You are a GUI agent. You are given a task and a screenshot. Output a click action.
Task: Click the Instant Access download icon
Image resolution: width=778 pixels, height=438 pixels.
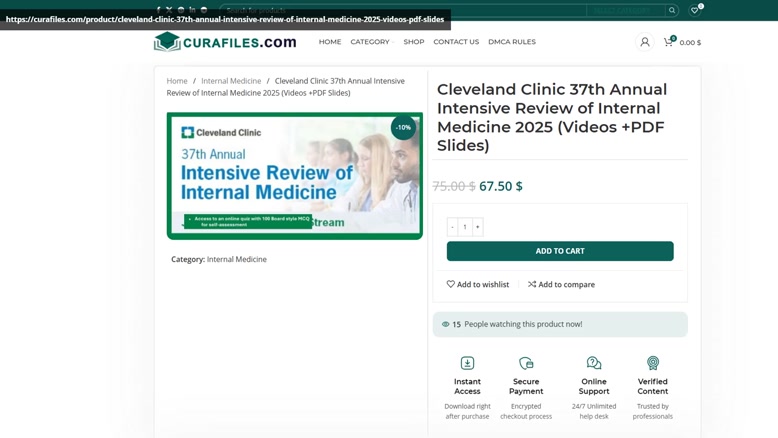pyautogui.click(x=467, y=363)
